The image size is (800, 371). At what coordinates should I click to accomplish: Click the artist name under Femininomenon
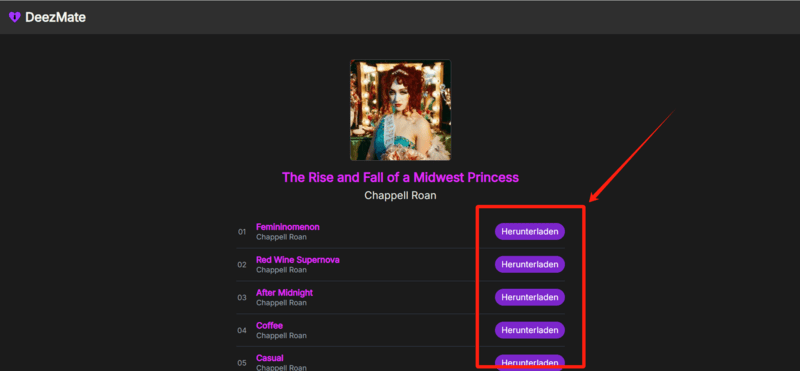click(x=281, y=237)
